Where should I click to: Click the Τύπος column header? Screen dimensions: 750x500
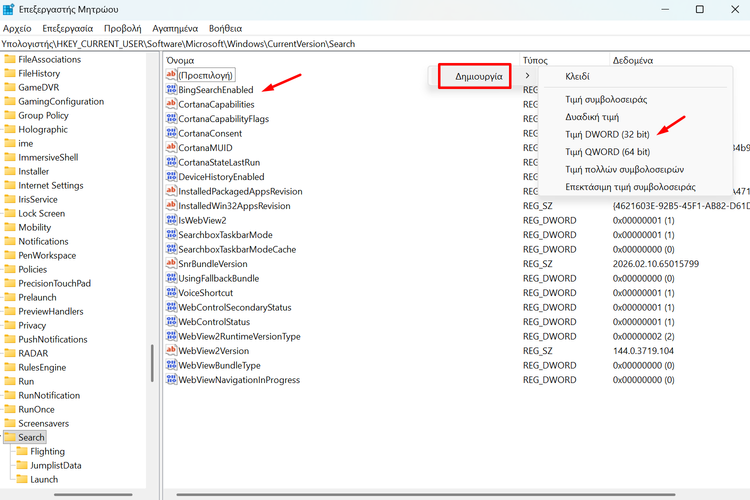pos(536,60)
